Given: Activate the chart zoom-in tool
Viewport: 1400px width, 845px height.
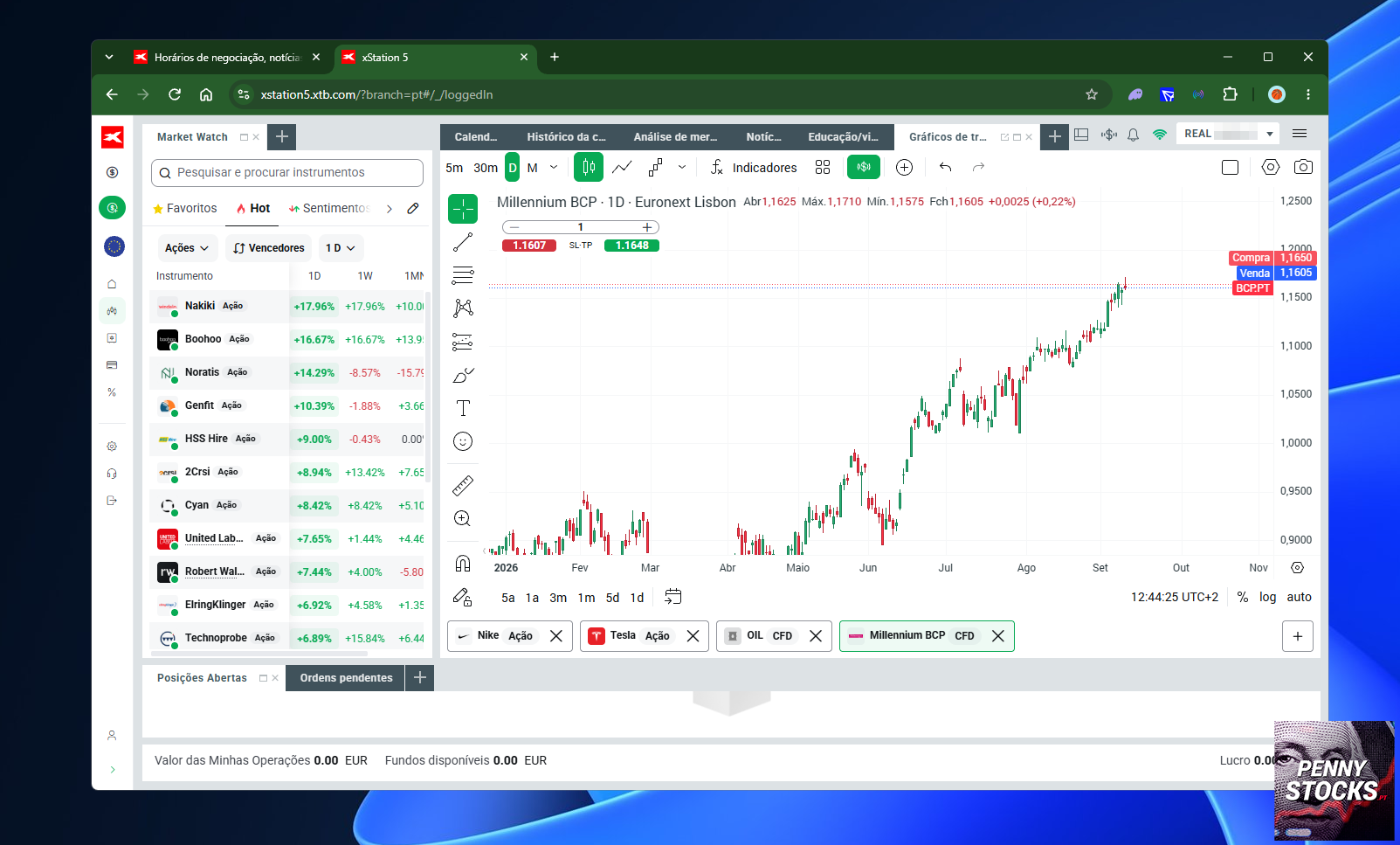Looking at the screenshot, I should click(463, 518).
